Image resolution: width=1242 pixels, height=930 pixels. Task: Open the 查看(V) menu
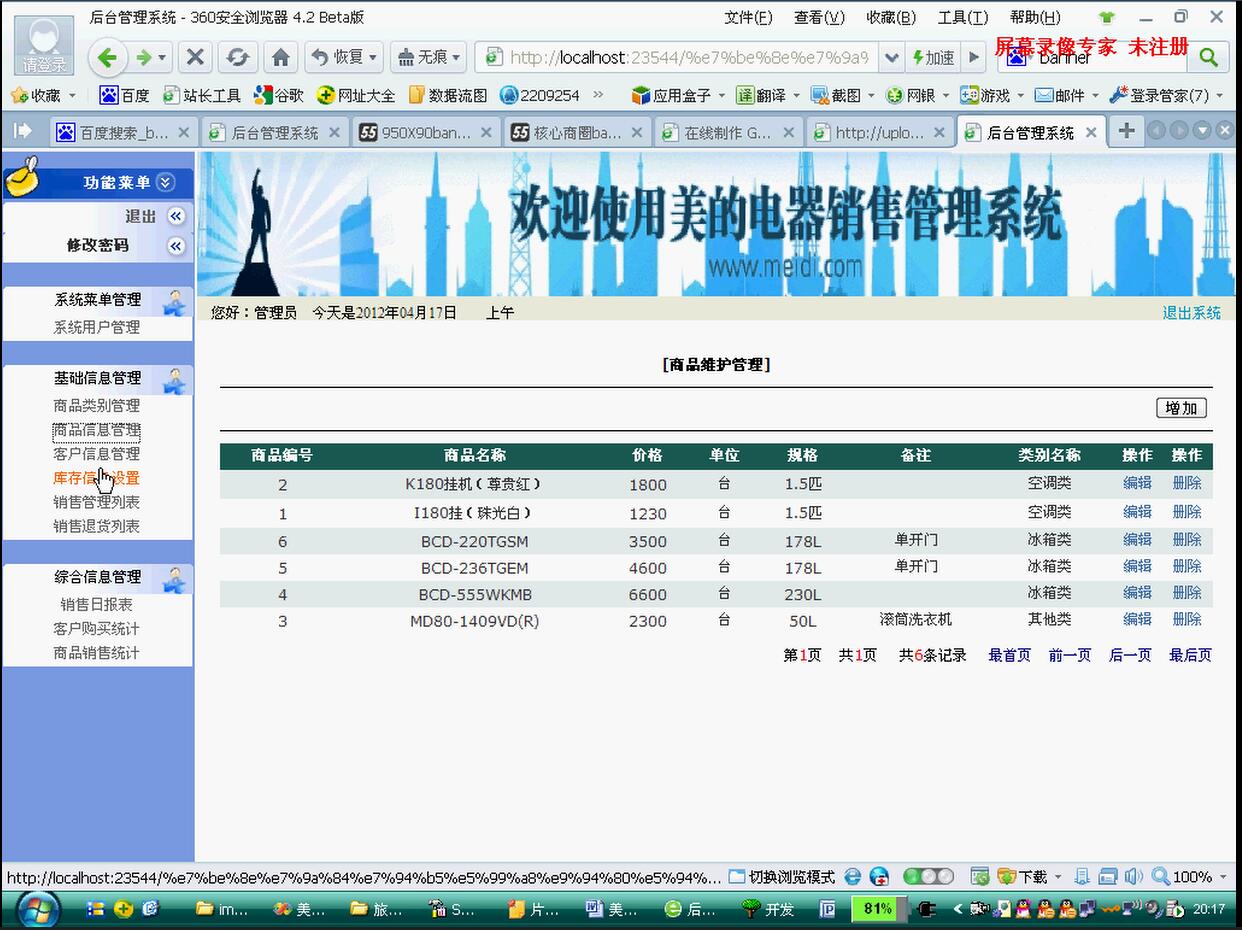click(x=819, y=17)
